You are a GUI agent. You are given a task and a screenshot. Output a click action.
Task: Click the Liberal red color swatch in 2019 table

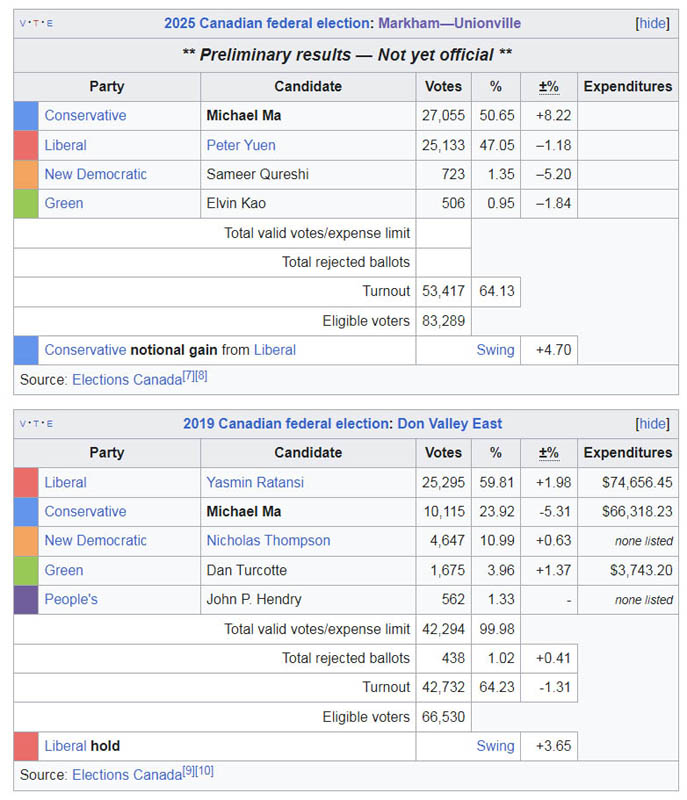coord(26,482)
